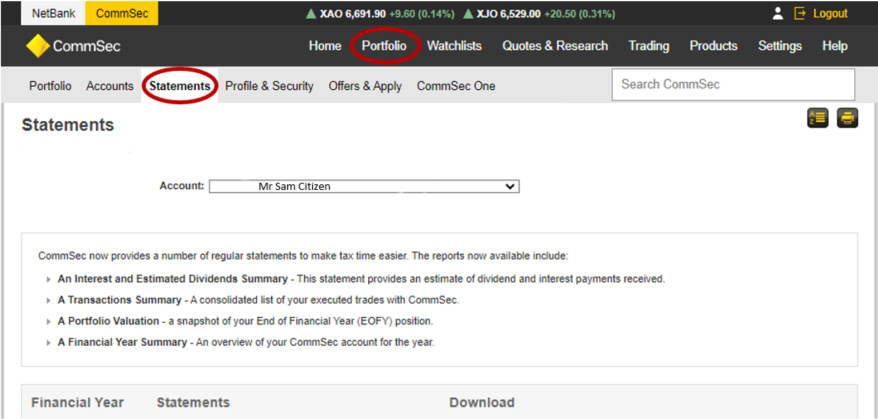Click the CommSec diamond logo
This screenshot has width=878, height=419.
click(x=38, y=46)
